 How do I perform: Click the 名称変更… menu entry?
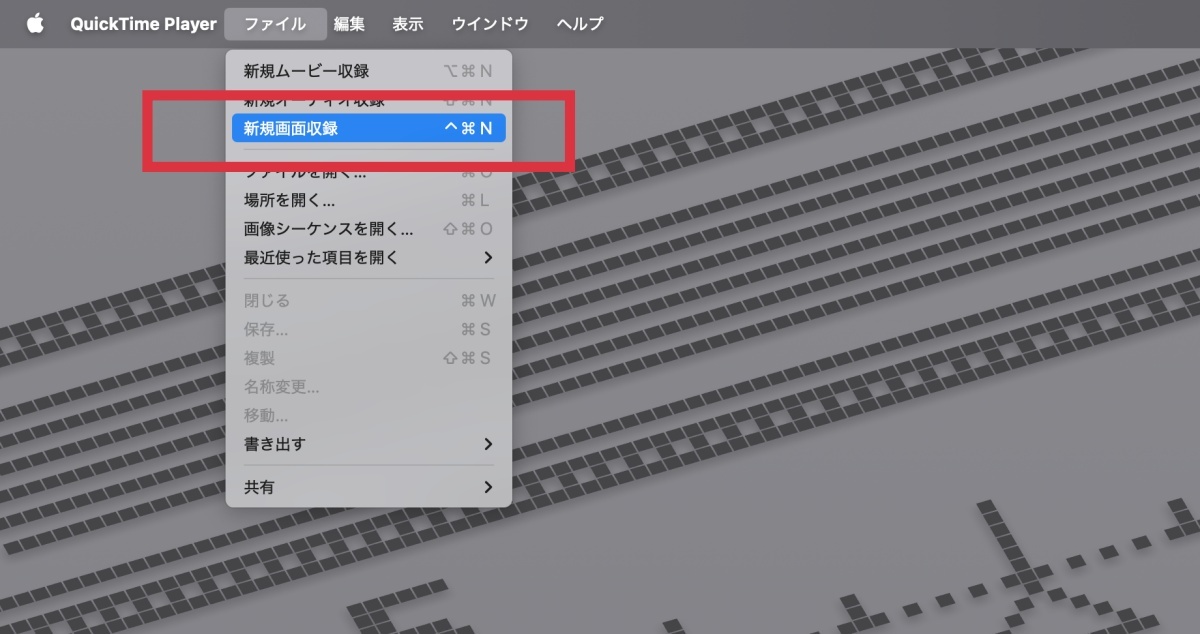point(368,386)
